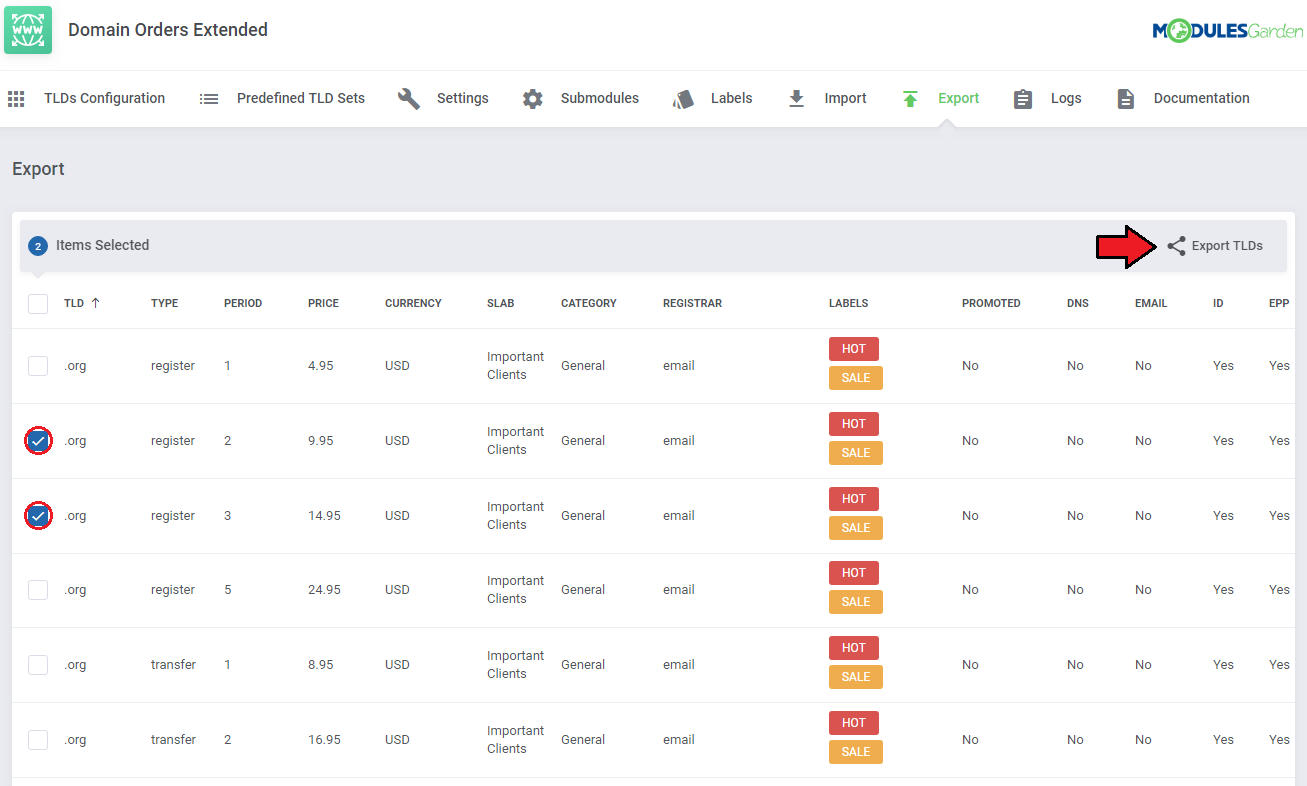1307x786 pixels.
Task: Sort by the CATEGORY column header
Action: point(589,303)
